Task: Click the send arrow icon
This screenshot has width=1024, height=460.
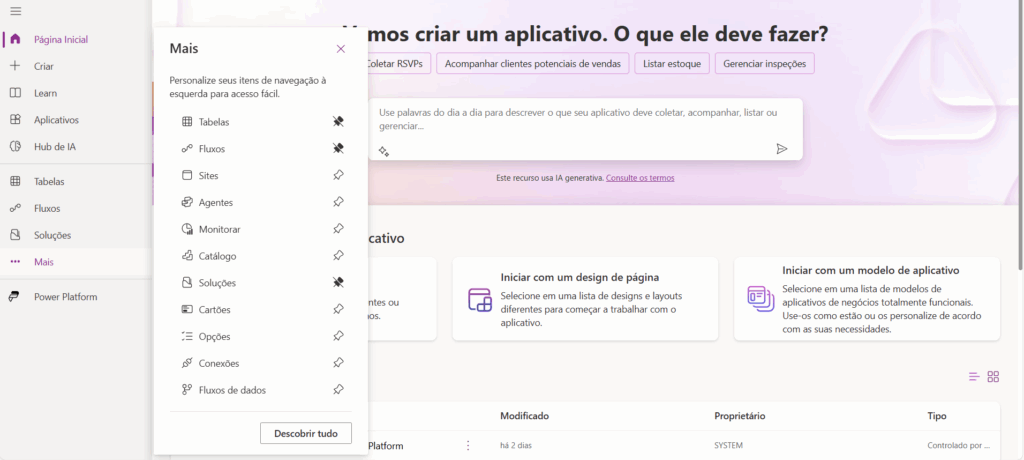Action: tap(782, 149)
